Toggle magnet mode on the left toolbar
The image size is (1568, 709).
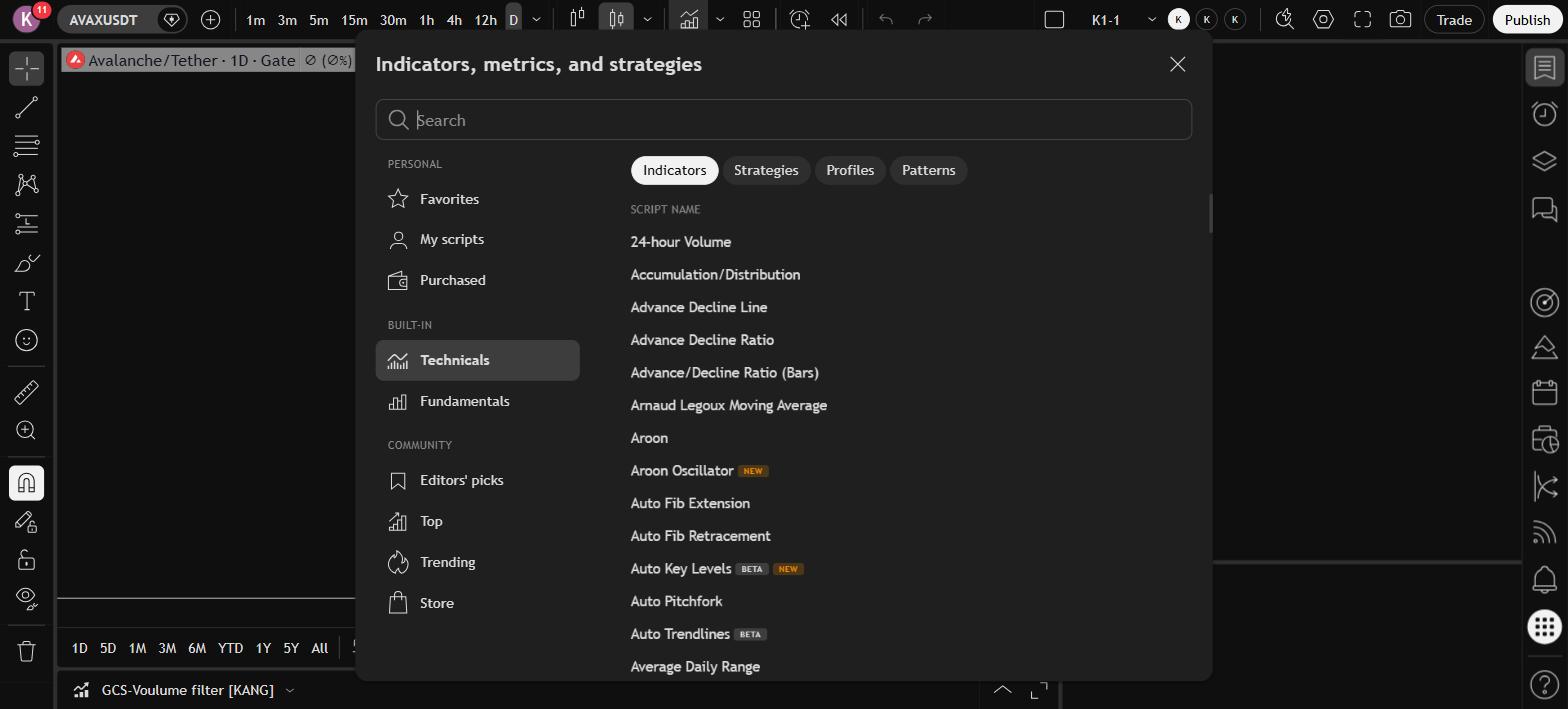(x=26, y=483)
